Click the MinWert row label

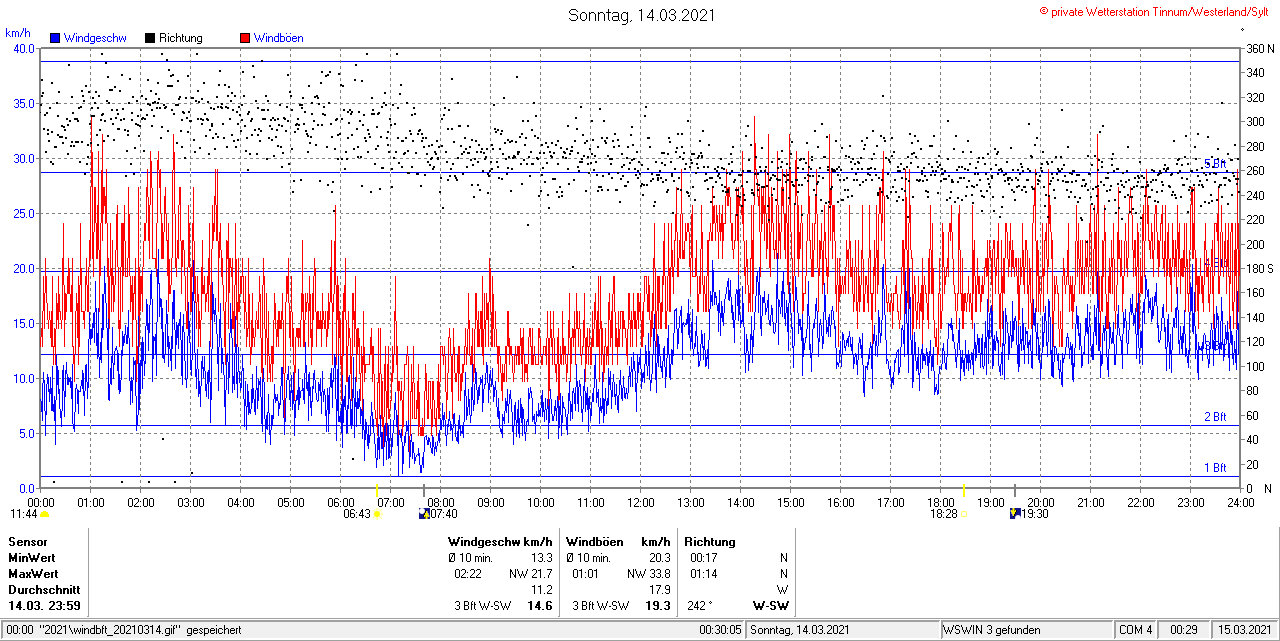pos(33,558)
